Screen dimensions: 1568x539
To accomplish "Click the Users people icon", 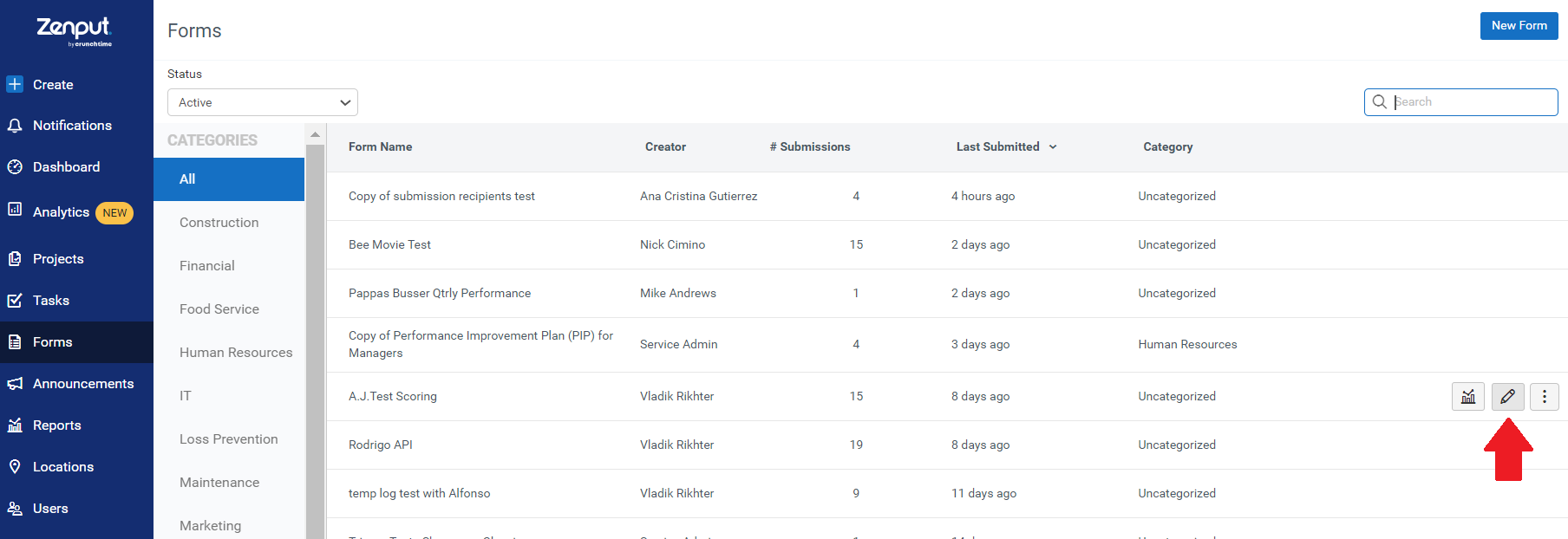I will (15, 509).
